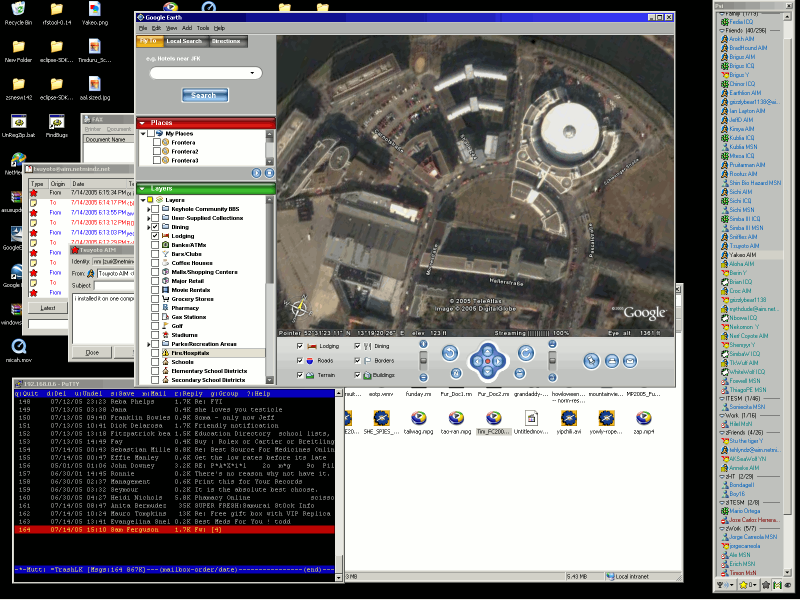Click the rotate clockwise navigation button

point(526,352)
